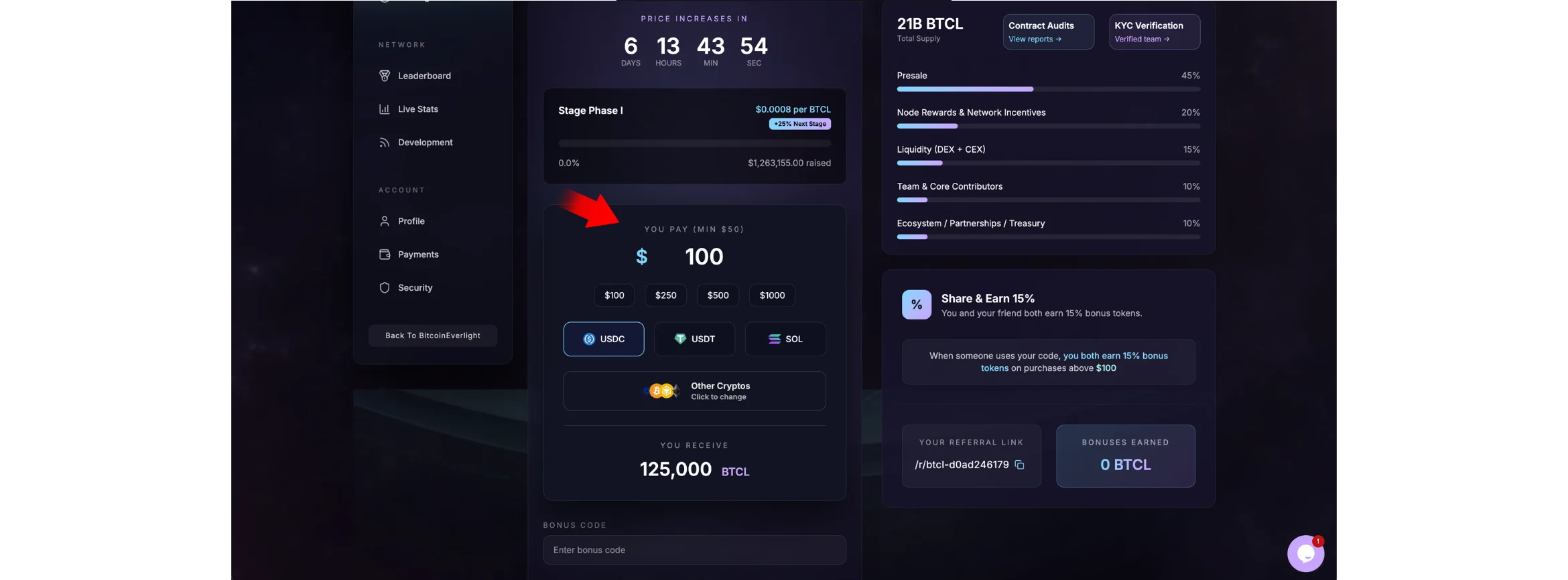This screenshot has width=1568, height=580.
Task: Go to Leaderboard in the sidebar
Action: pyautogui.click(x=424, y=76)
